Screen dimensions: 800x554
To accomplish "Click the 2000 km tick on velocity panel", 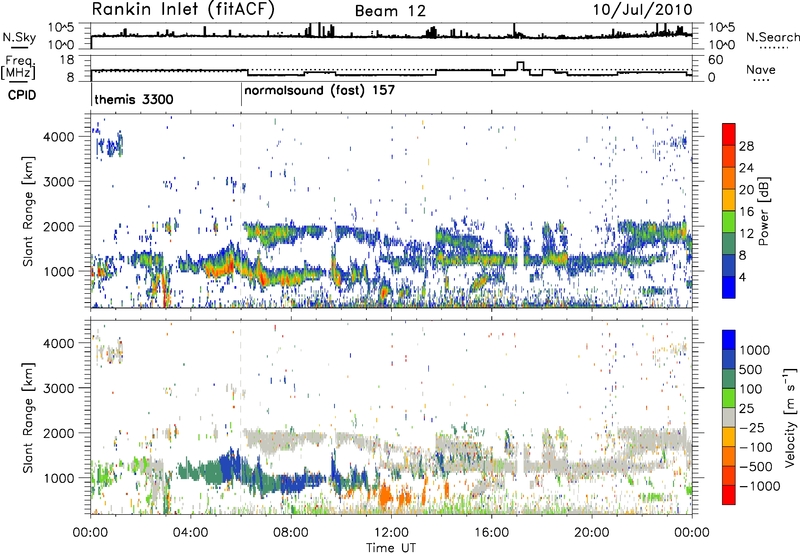I will click(58, 433).
